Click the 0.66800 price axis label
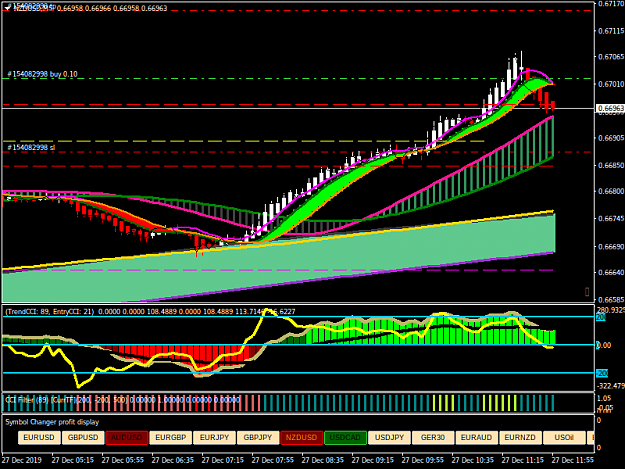Image resolution: width=625 pixels, height=469 pixels. 611,191
